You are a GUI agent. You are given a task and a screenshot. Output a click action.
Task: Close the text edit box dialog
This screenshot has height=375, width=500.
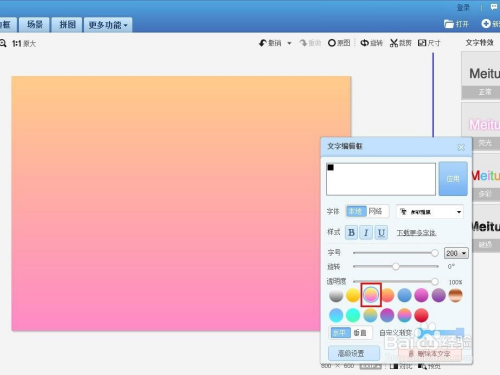pyautogui.click(x=461, y=147)
